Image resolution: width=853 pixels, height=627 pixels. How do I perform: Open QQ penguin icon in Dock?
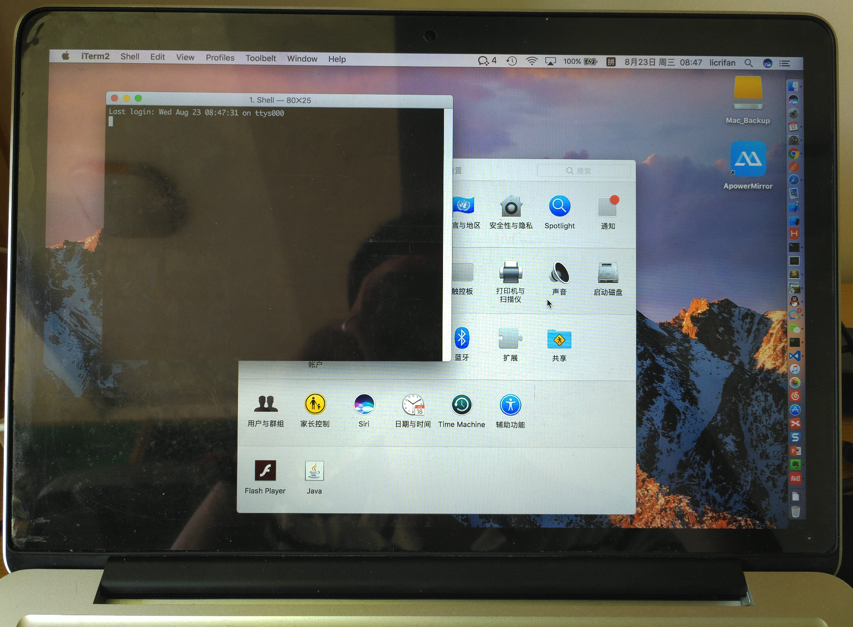(x=794, y=301)
